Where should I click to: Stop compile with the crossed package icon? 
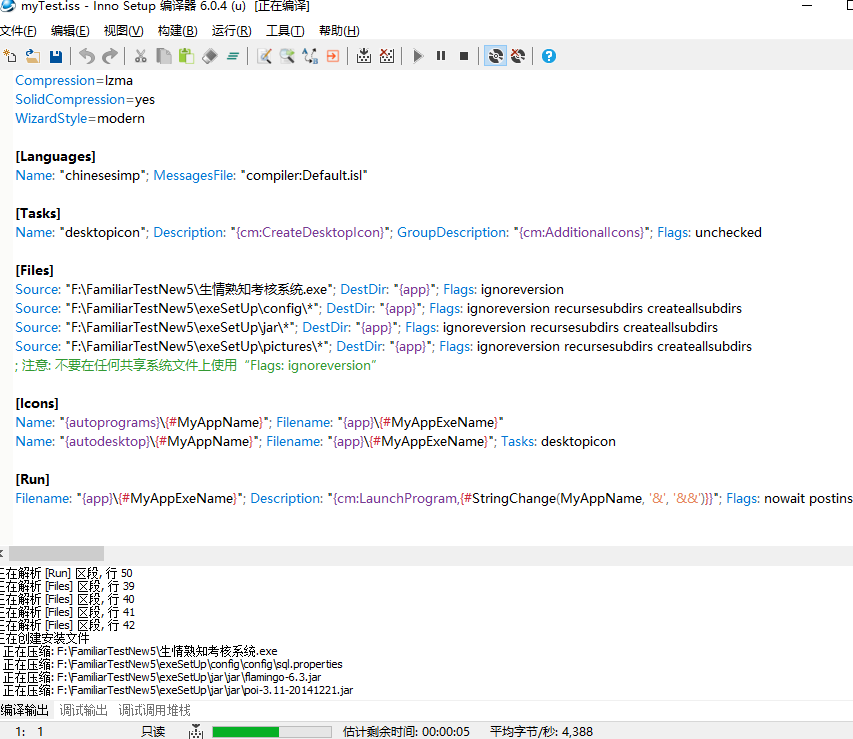pos(388,56)
